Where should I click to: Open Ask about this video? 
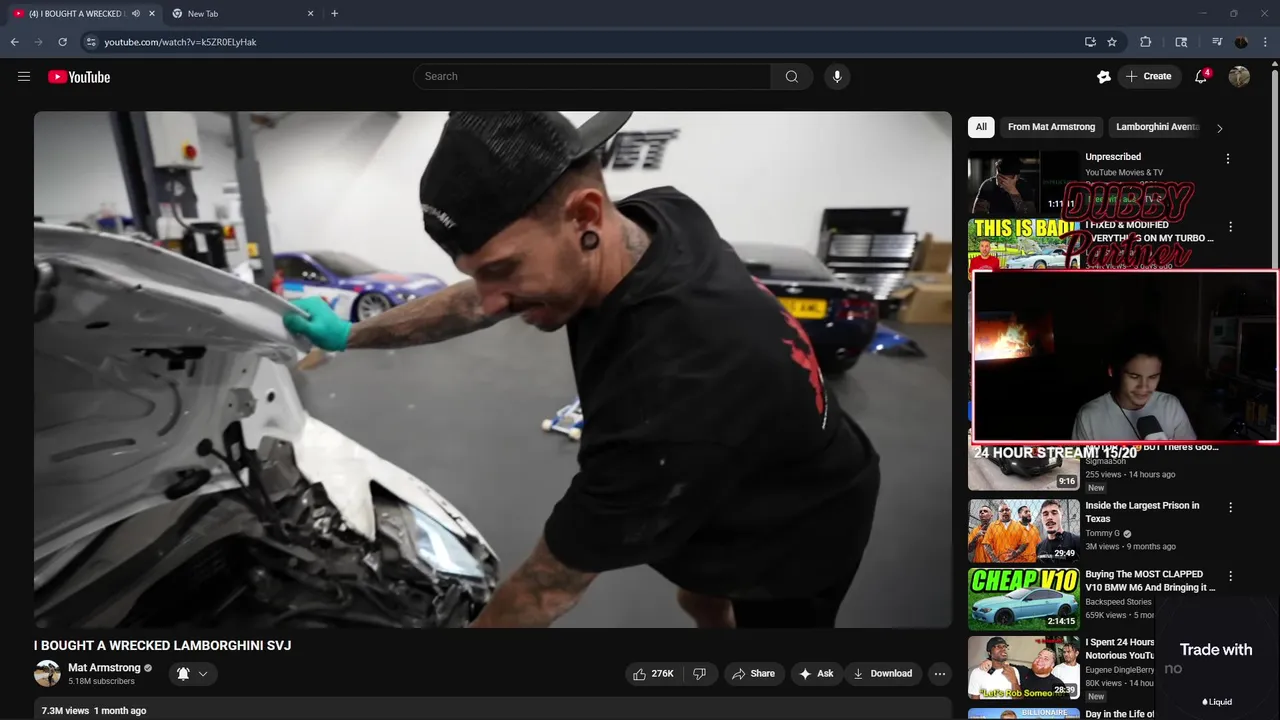click(x=816, y=674)
